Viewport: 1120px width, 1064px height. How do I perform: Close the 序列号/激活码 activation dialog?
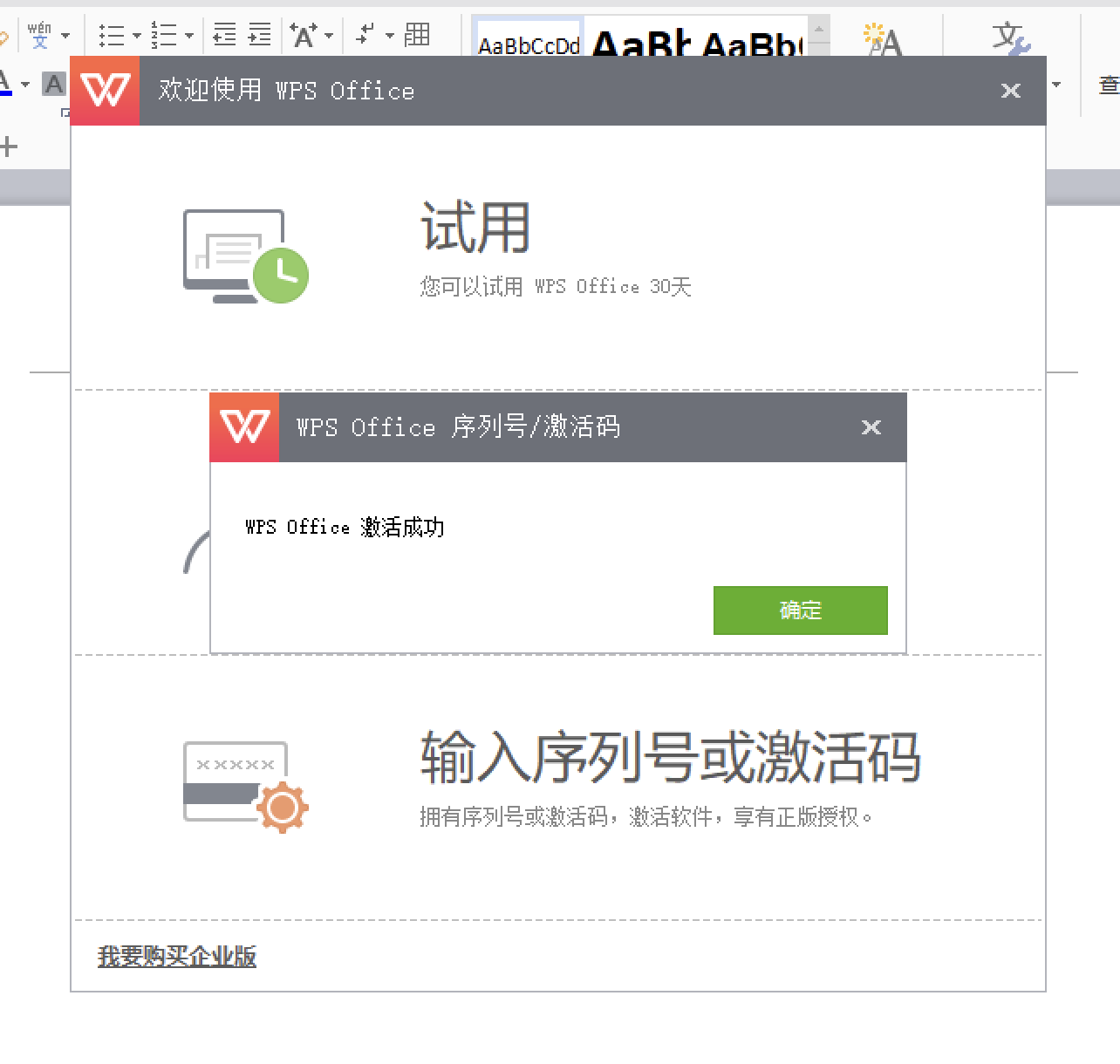click(x=871, y=427)
